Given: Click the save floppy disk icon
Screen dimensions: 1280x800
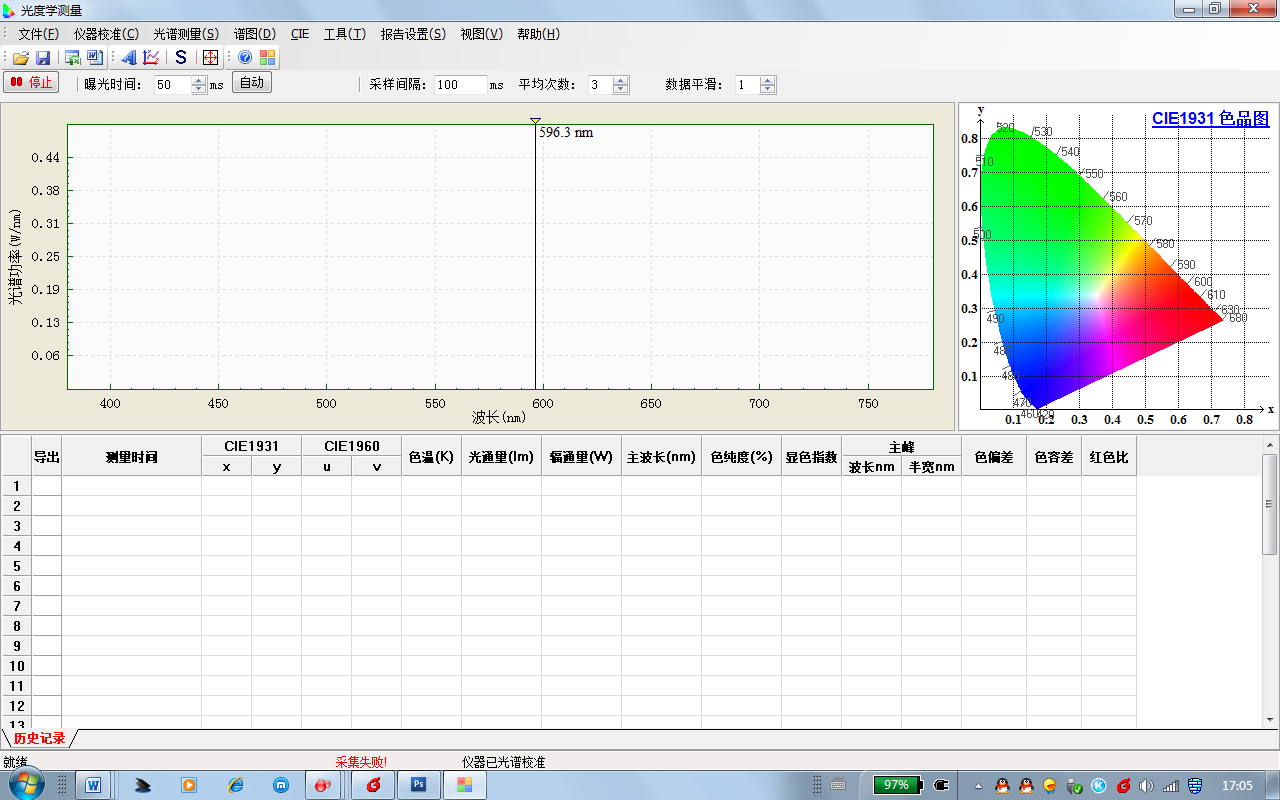Looking at the screenshot, I should [x=43, y=58].
